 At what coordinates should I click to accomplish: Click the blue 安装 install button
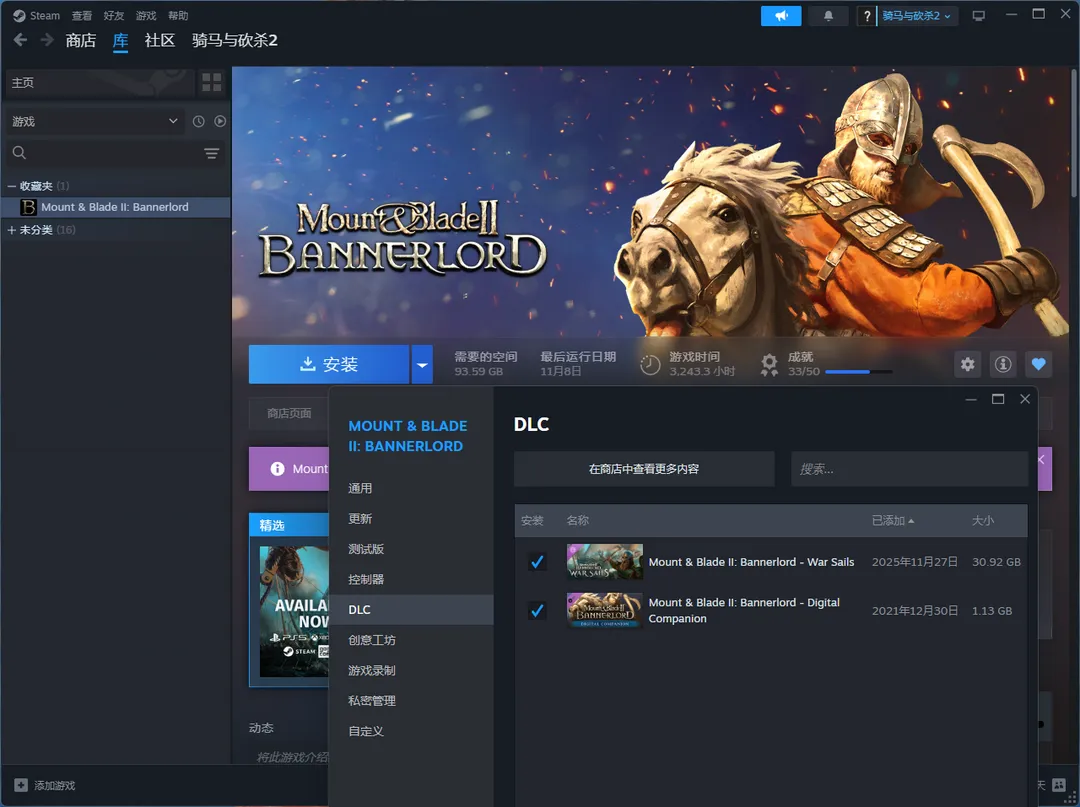click(329, 365)
